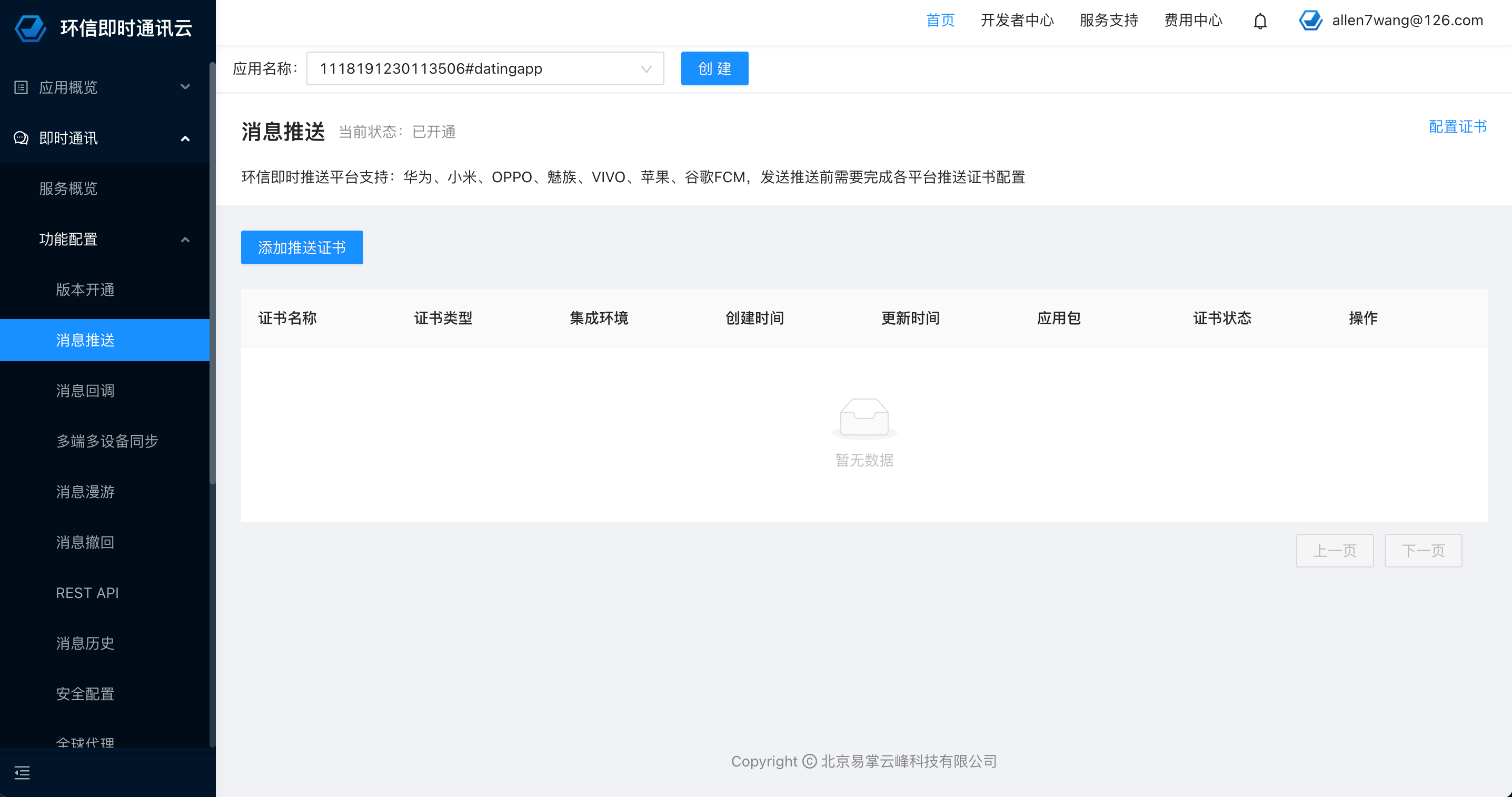The height and width of the screenshot is (797, 1512).
Task: Open the notification bell
Action: (x=1260, y=21)
